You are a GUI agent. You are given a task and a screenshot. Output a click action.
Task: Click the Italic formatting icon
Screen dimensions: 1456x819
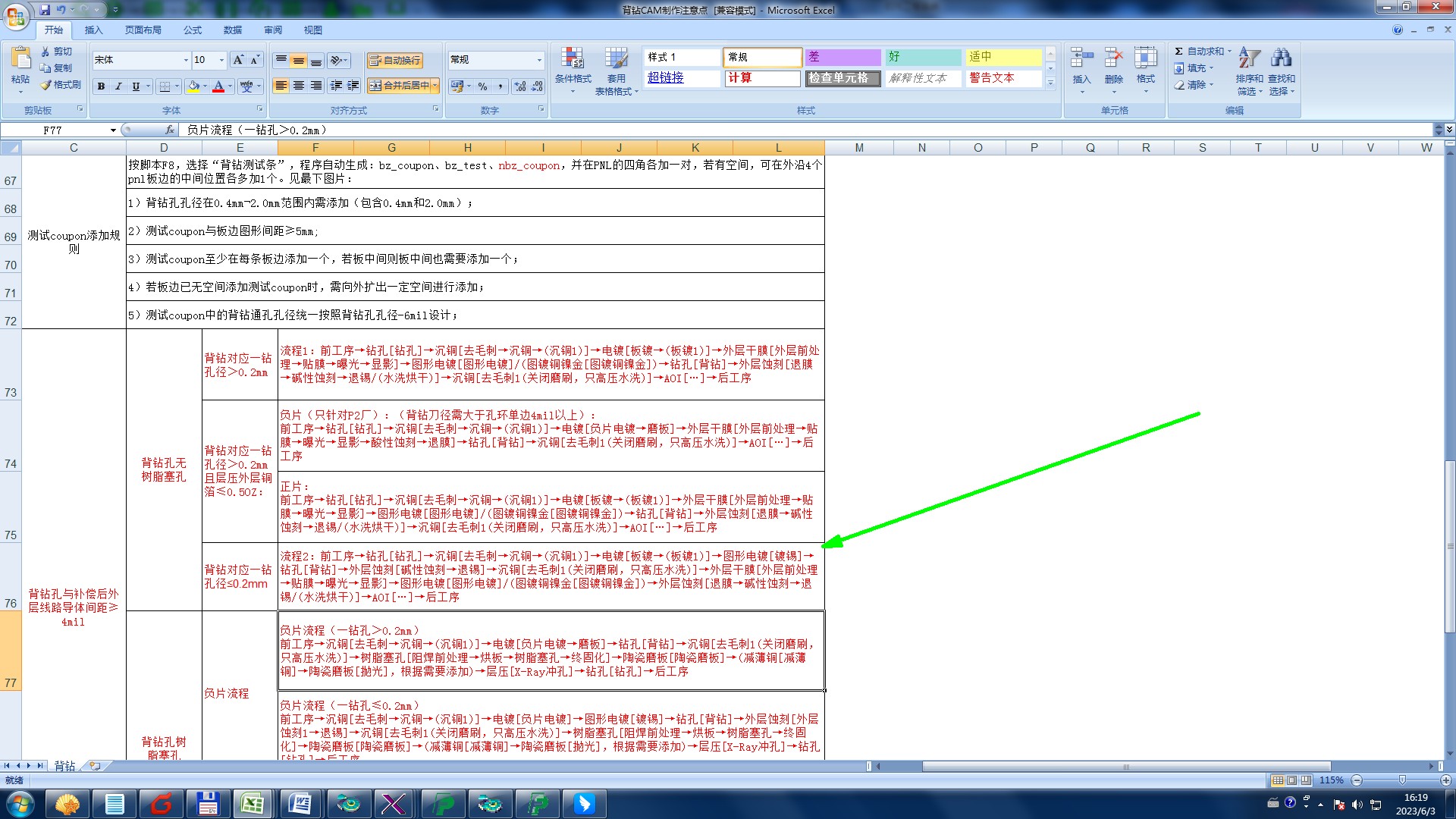[x=118, y=86]
